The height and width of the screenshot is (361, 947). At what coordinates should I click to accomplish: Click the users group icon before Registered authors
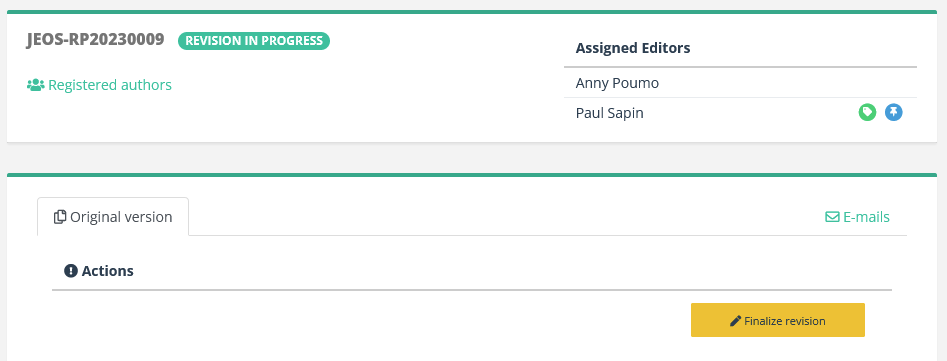[x=36, y=85]
